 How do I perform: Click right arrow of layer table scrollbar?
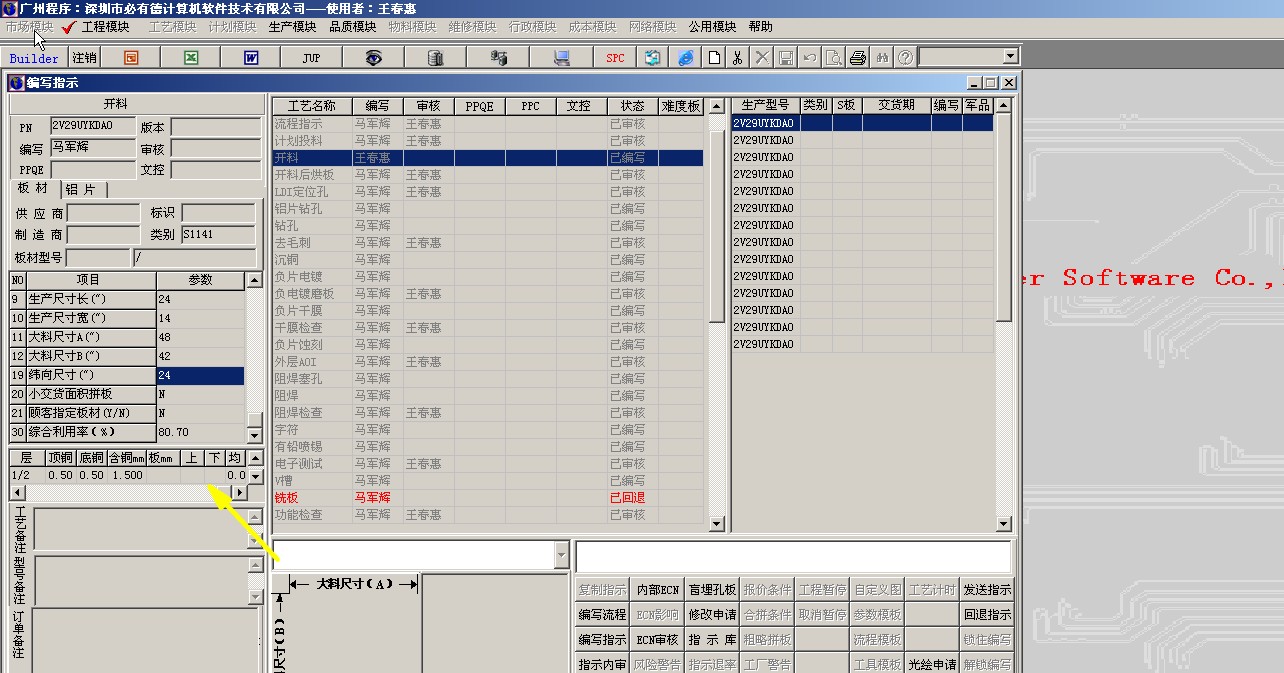[240, 492]
